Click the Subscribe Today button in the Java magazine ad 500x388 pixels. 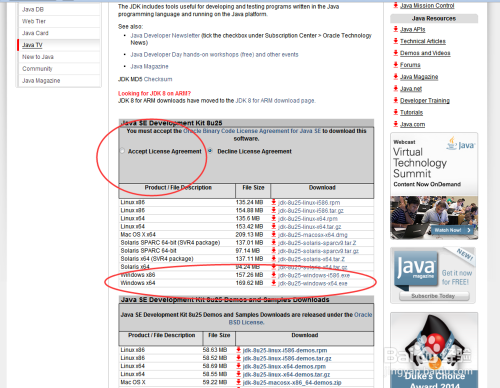(x=433, y=296)
